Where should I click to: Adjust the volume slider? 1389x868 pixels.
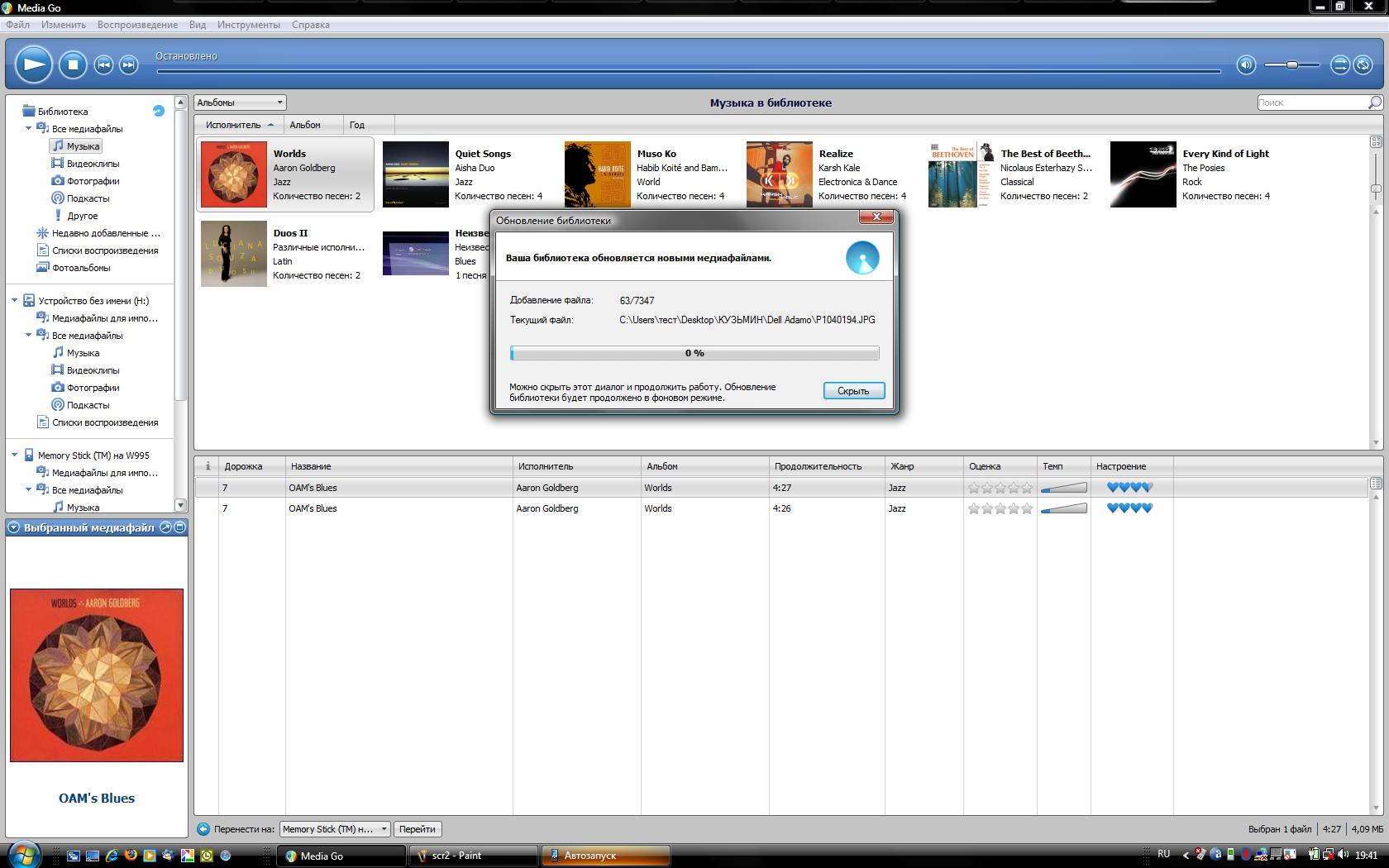pyautogui.click(x=1291, y=64)
